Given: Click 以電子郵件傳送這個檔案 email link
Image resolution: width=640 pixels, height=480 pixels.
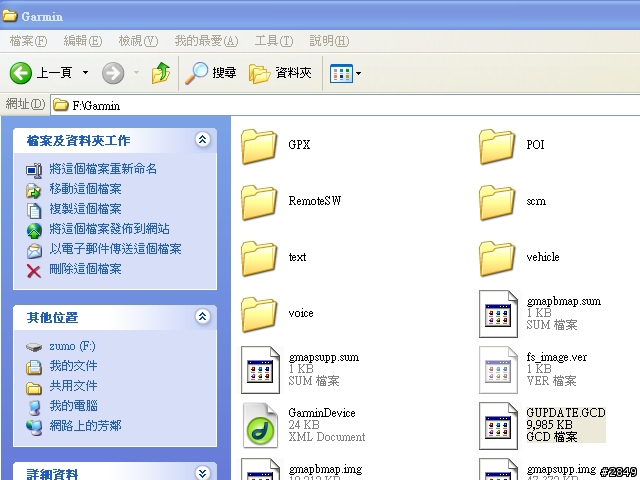Looking at the screenshot, I should tap(115, 249).
